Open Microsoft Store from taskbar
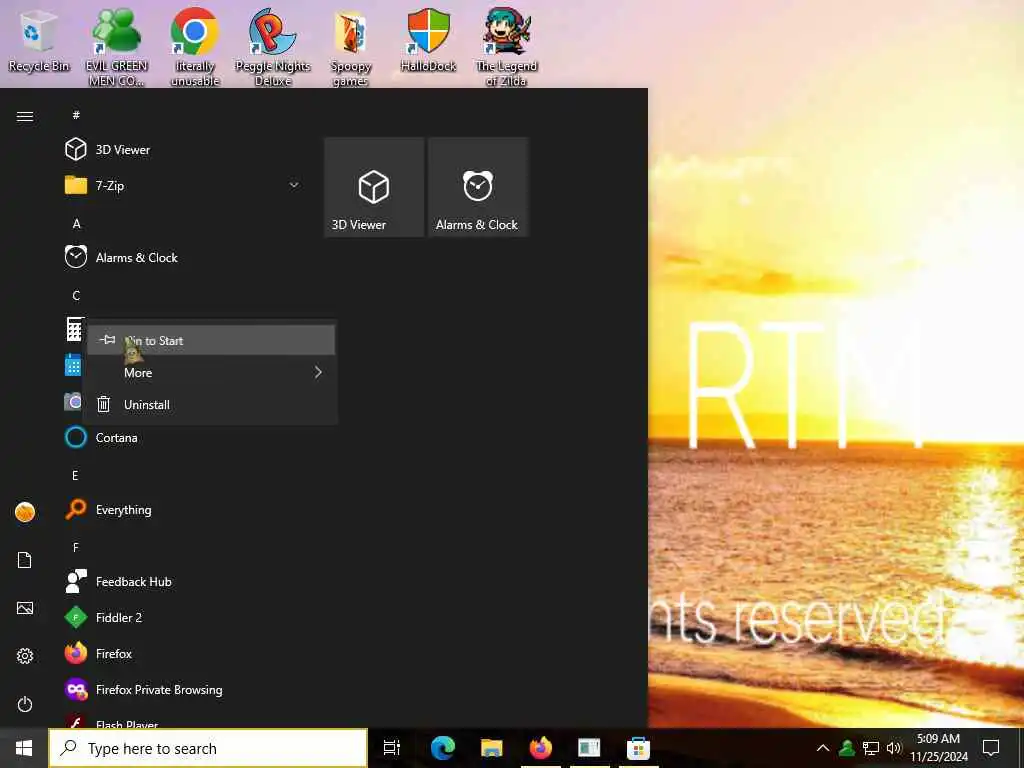Screen dimensions: 1024x768 [x=638, y=748]
